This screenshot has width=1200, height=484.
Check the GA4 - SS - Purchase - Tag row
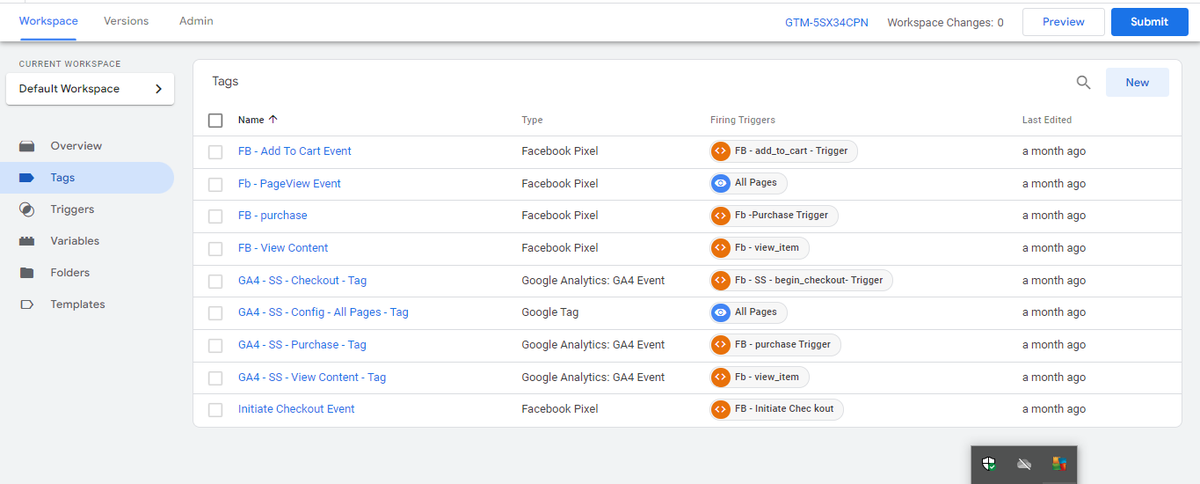tap(215, 345)
